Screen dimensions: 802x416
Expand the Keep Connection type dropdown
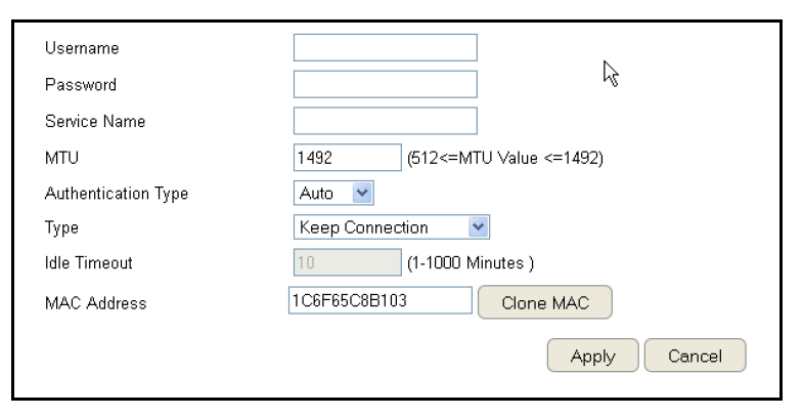pyautogui.click(x=393, y=228)
